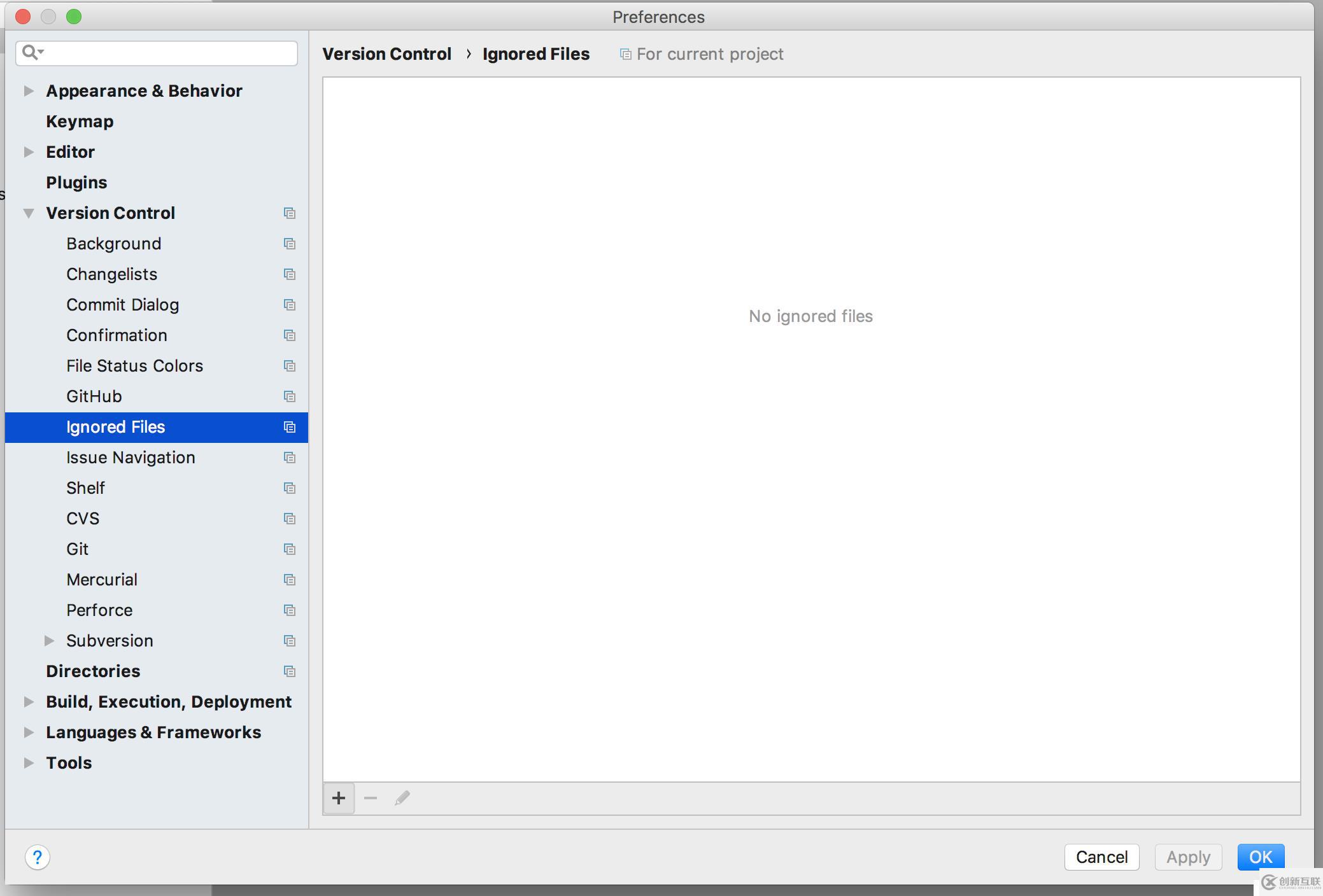This screenshot has width=1323, height=896.
Task: Click the Remove ignored file icon
Action: click(369, 797)
